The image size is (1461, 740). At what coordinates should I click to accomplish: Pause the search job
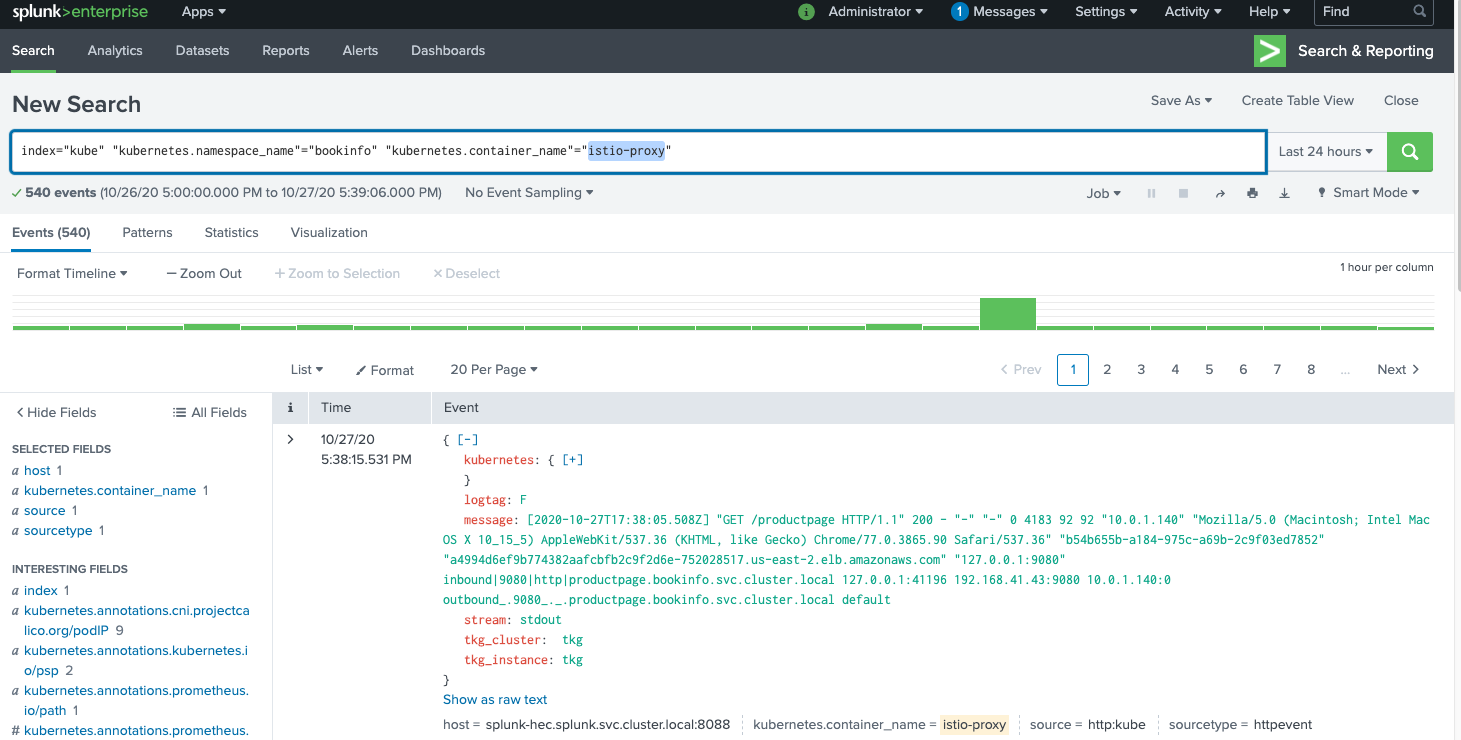tap(1151, 193)
